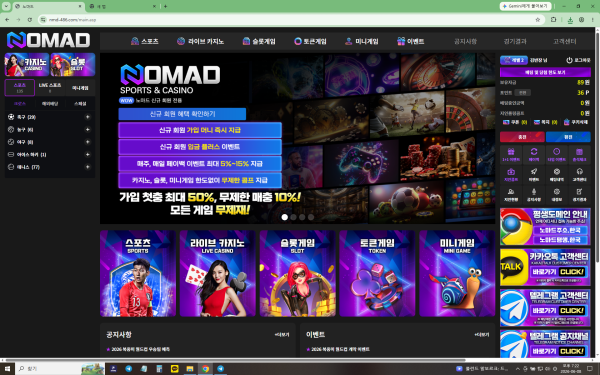Select the first carousel dot on the banner
600x375 pixels.
pos(285,217)
